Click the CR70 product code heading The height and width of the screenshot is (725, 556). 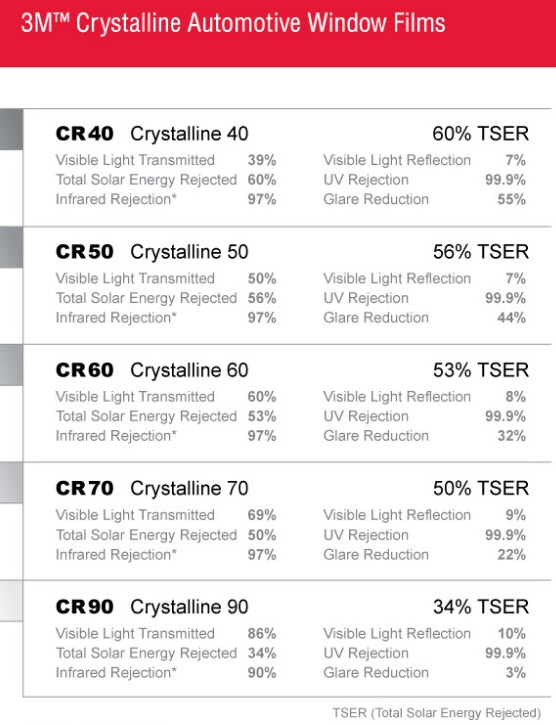[x=85, y=488]
